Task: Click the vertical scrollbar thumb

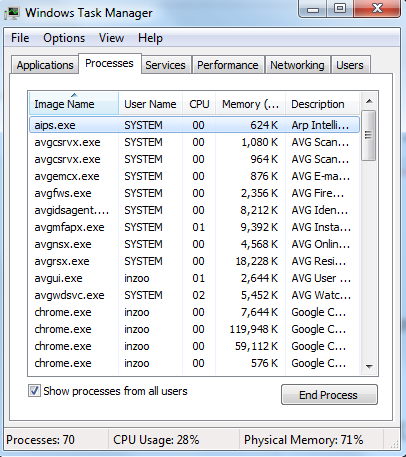Action: (x=369, y=135)
